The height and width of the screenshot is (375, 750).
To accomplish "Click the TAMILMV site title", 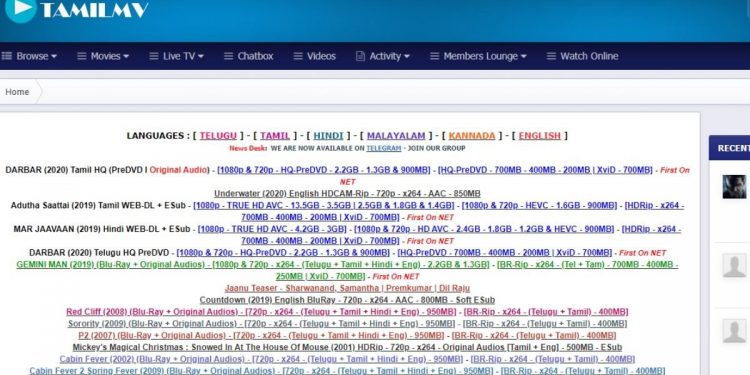I will [x=94, y=10].
